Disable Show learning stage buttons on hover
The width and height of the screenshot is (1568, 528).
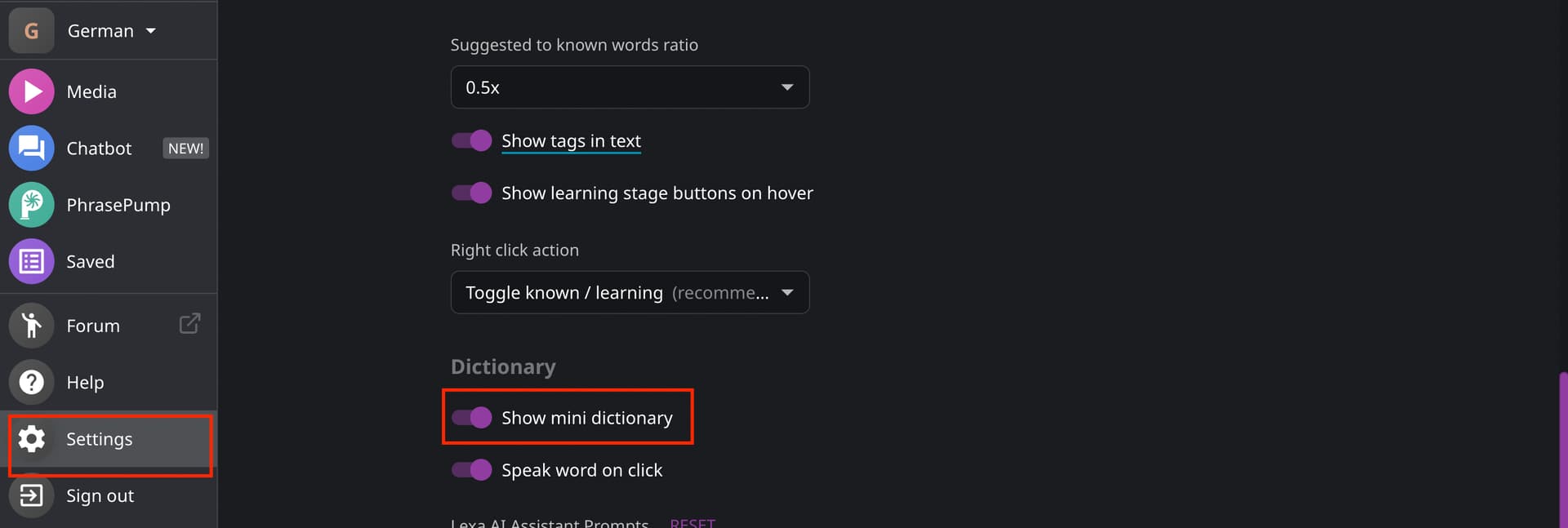(472, 193)
